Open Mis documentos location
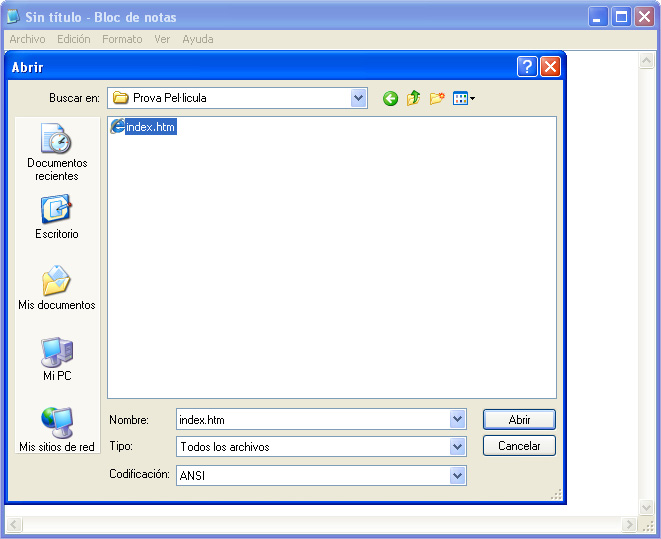This screenshot has width=661, height=539. point(56,288)
